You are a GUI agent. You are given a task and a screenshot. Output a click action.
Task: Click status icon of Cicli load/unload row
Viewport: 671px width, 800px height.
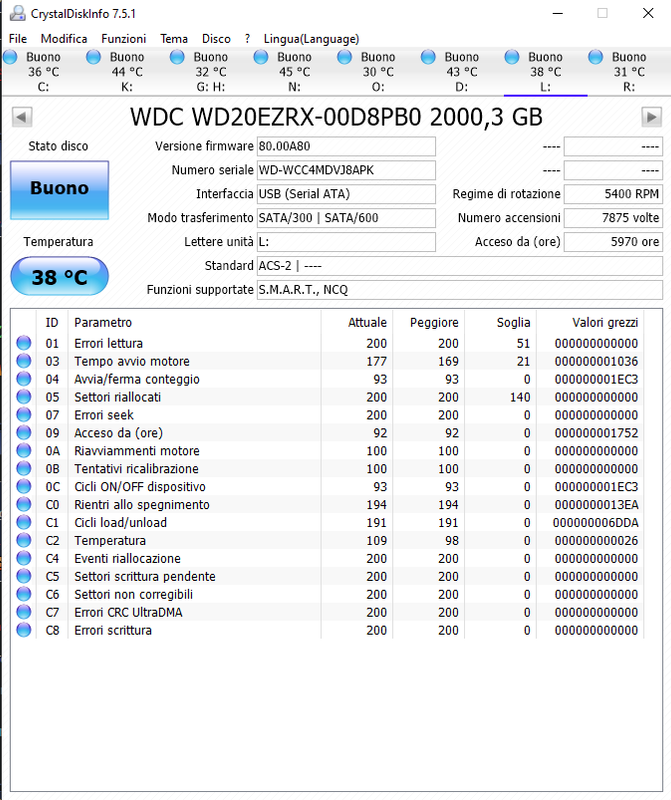(x=23, y=522)
